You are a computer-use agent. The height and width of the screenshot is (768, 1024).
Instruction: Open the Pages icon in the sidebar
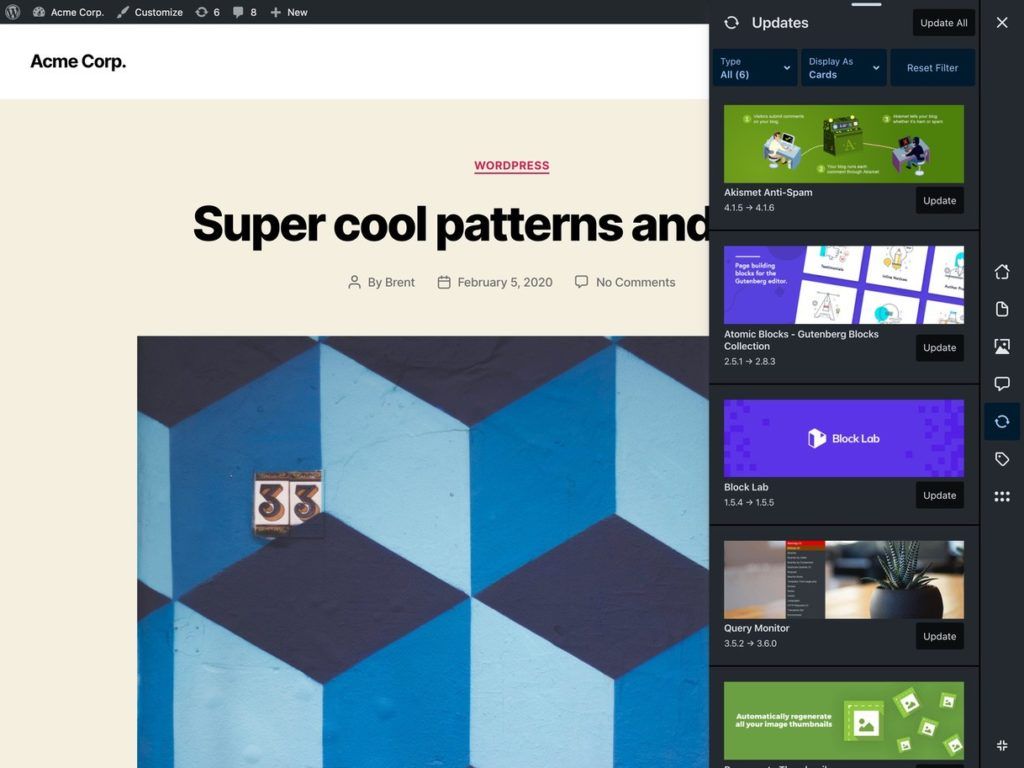1002,309
